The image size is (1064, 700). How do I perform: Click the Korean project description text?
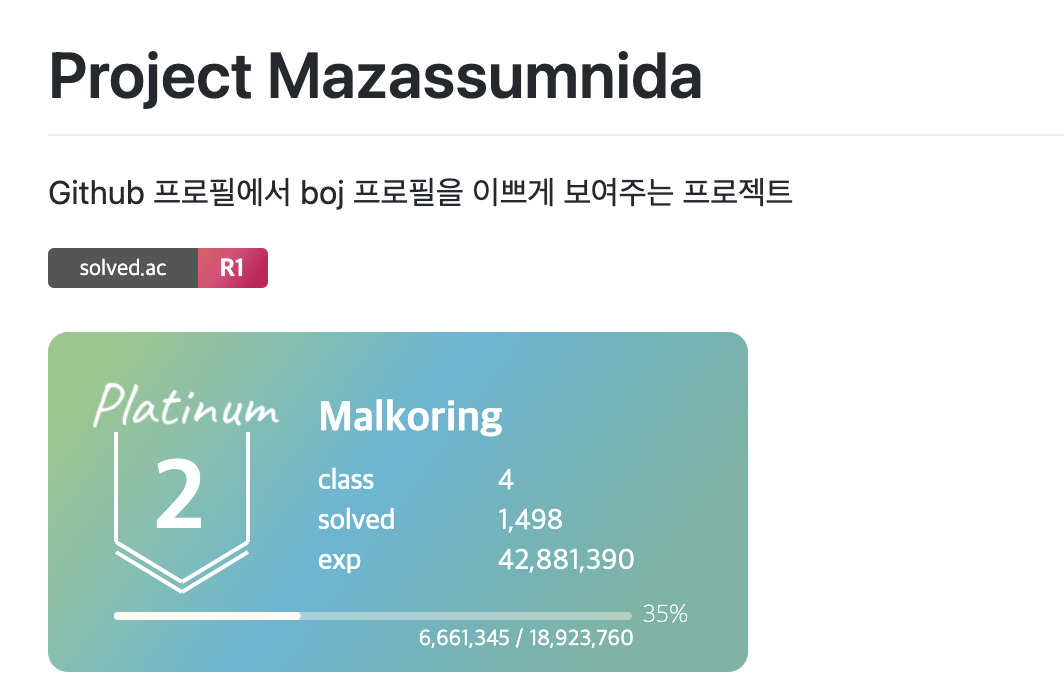pyautogui.click(x=420, y=193)
